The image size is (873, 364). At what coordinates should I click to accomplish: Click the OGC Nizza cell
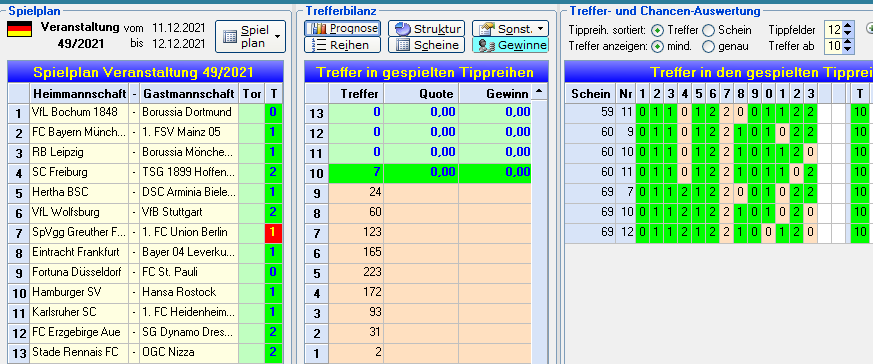pos(189,353)
